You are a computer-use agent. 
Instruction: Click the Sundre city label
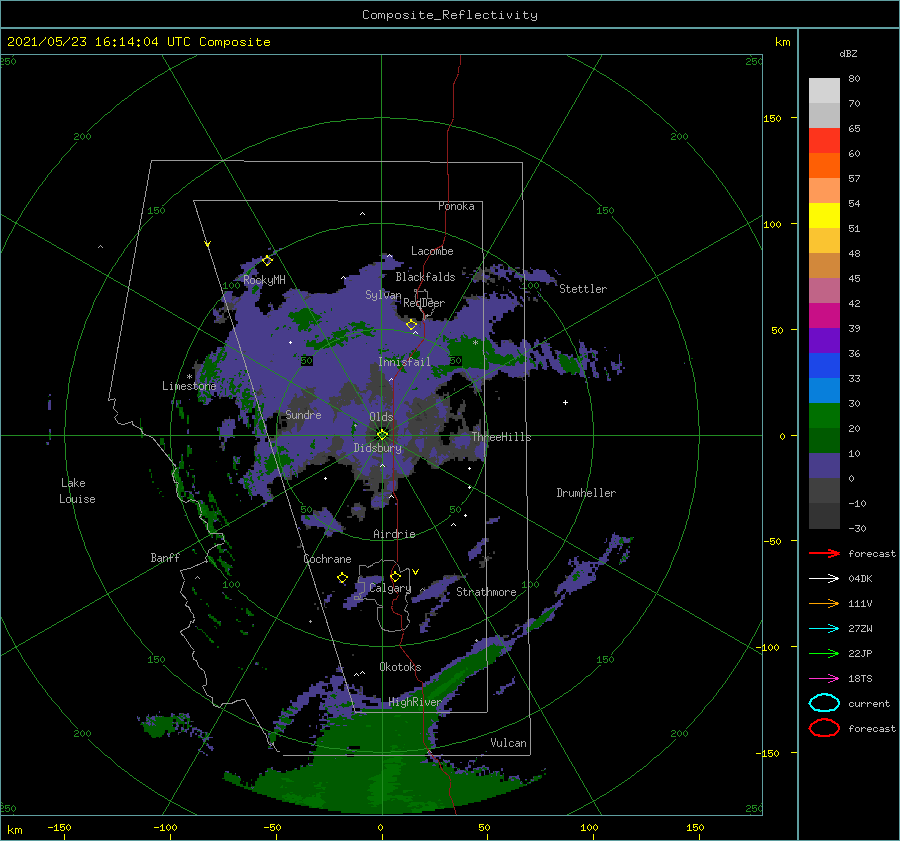click(303, 414)
